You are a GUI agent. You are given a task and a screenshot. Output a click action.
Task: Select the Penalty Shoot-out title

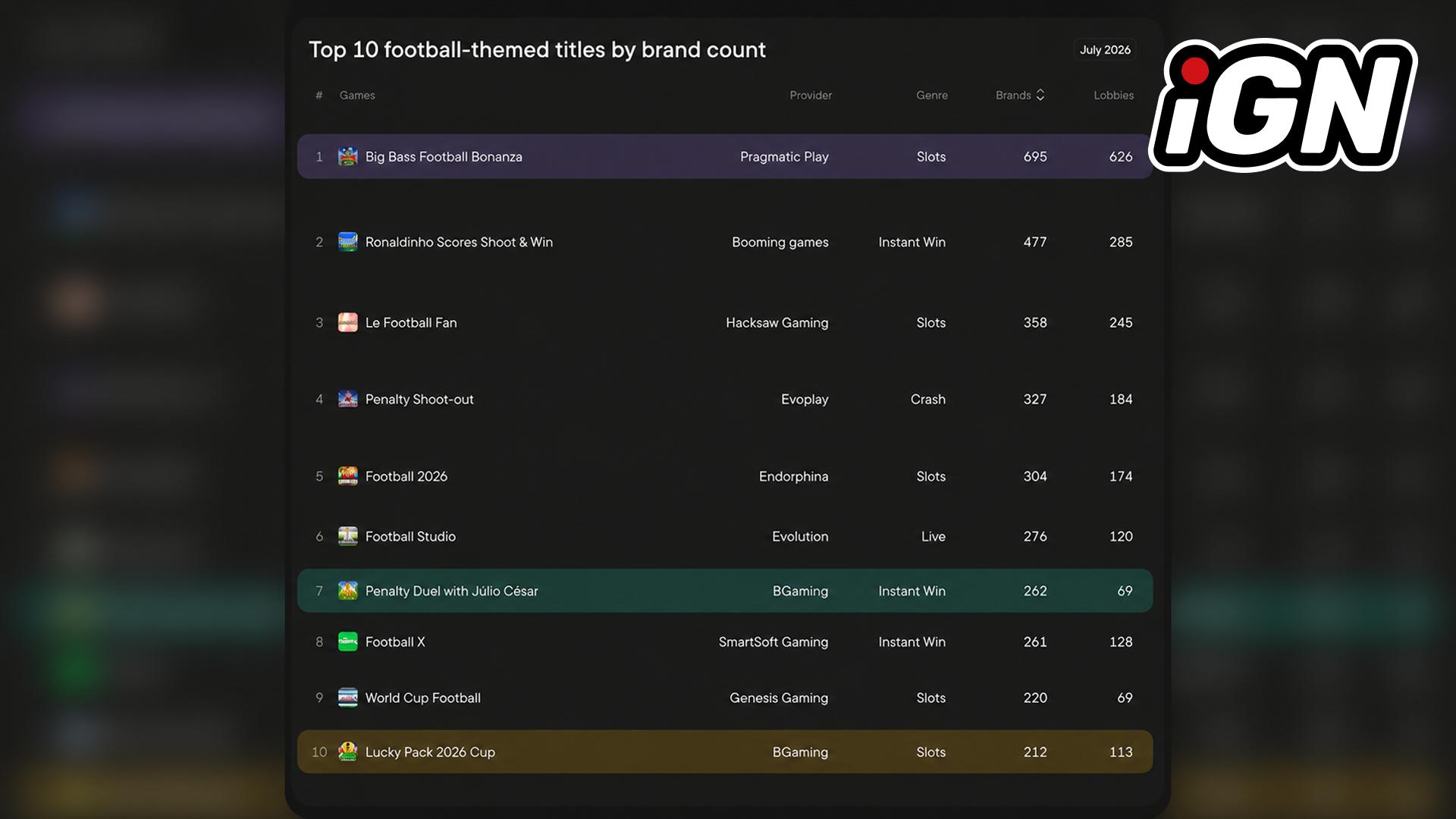tap(419, 399)
